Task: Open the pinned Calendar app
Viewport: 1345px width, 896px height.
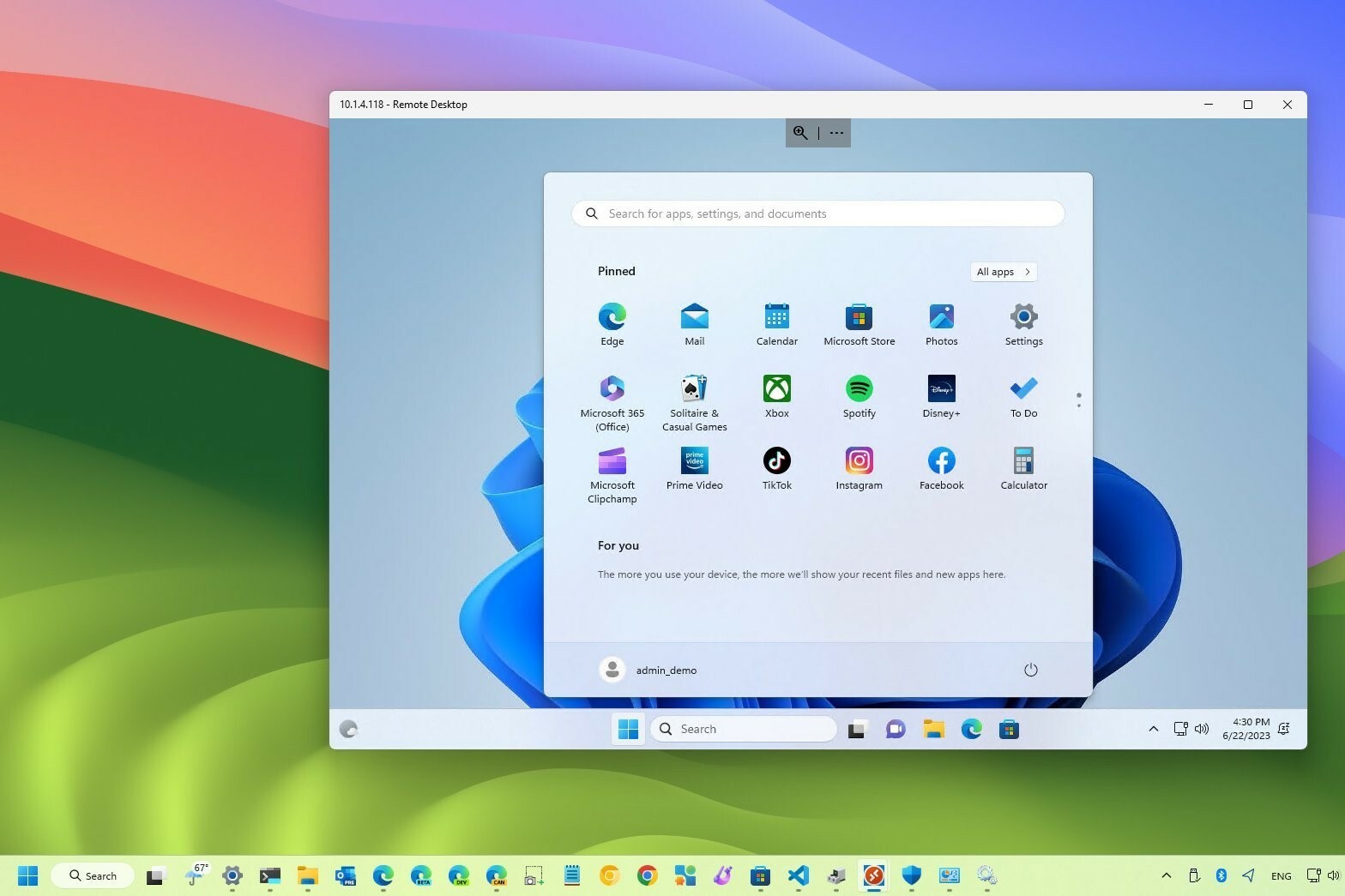Action: [x=776, y=324]
